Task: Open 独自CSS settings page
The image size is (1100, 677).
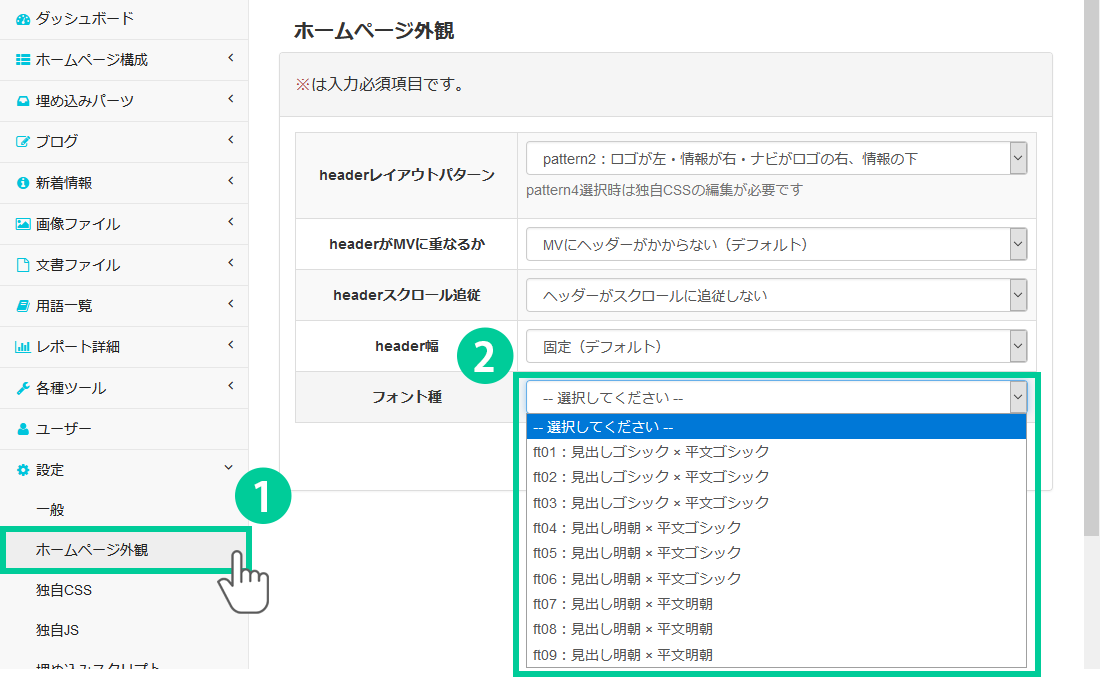Action: pos(64,590)
